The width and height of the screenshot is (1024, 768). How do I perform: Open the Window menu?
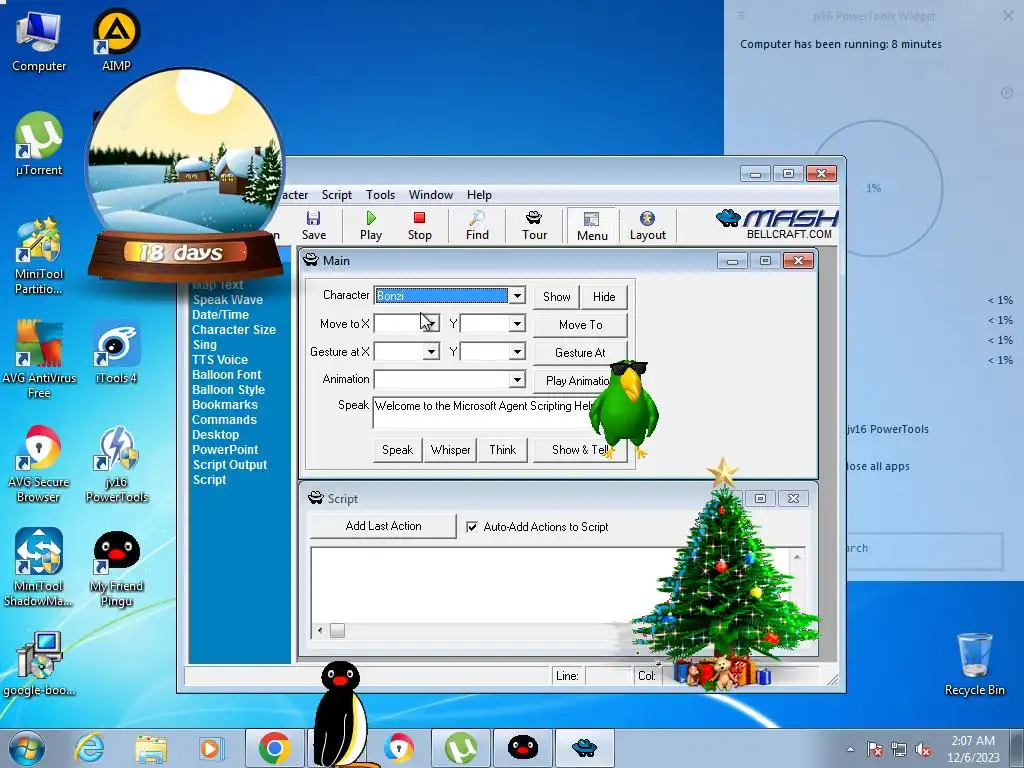pyautogui.click(x=430, y=195)
